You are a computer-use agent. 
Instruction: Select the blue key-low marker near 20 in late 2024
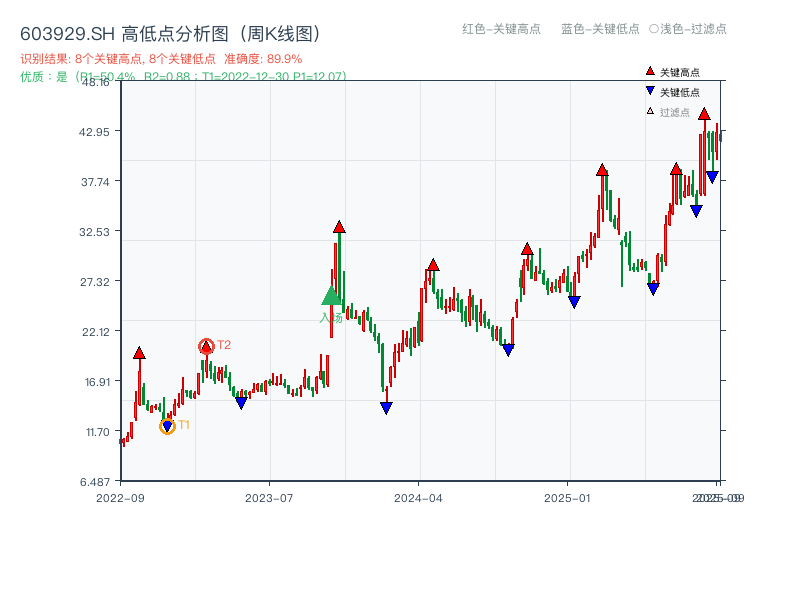coord(508,350)
